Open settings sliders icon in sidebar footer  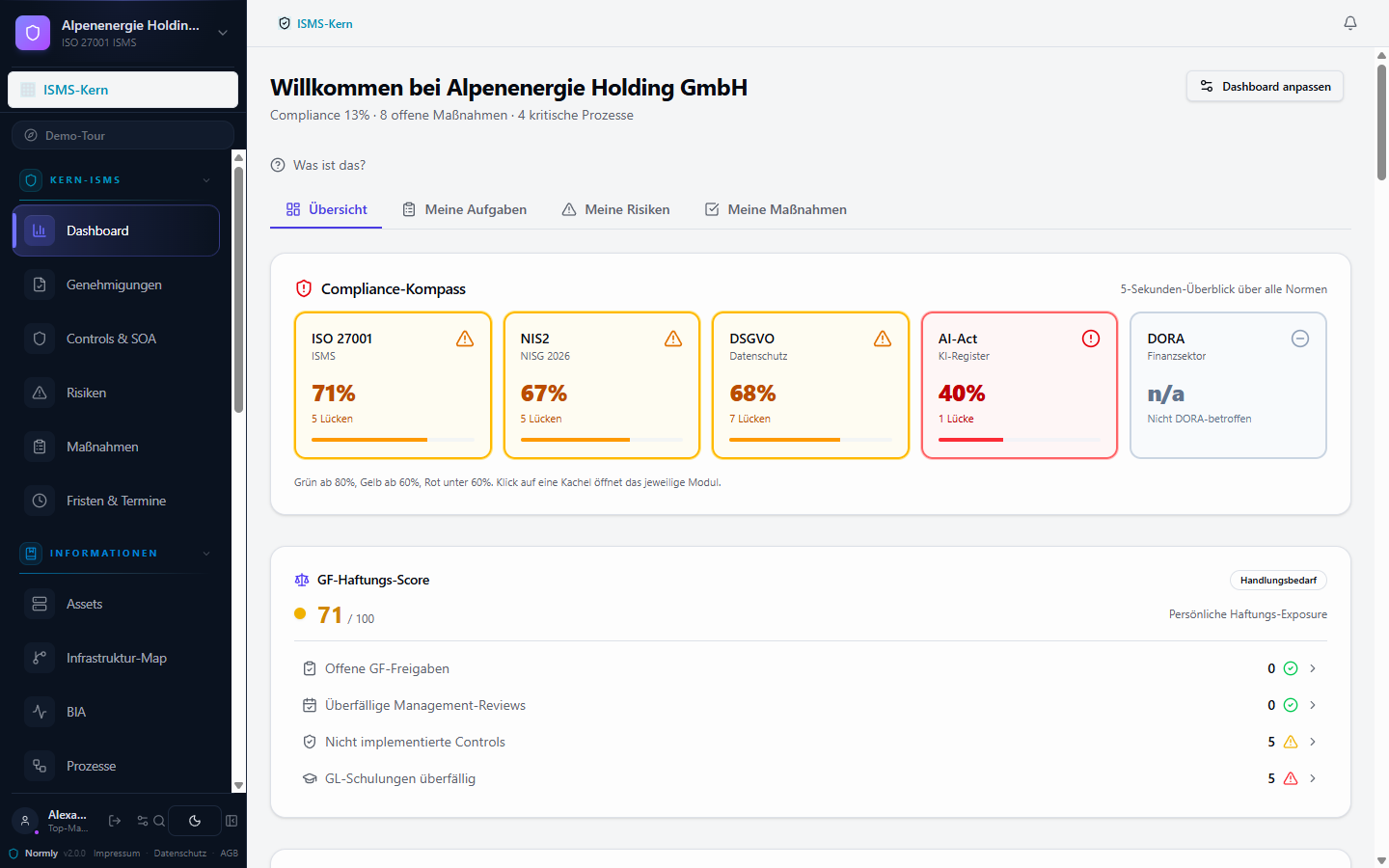click(143, 821)
